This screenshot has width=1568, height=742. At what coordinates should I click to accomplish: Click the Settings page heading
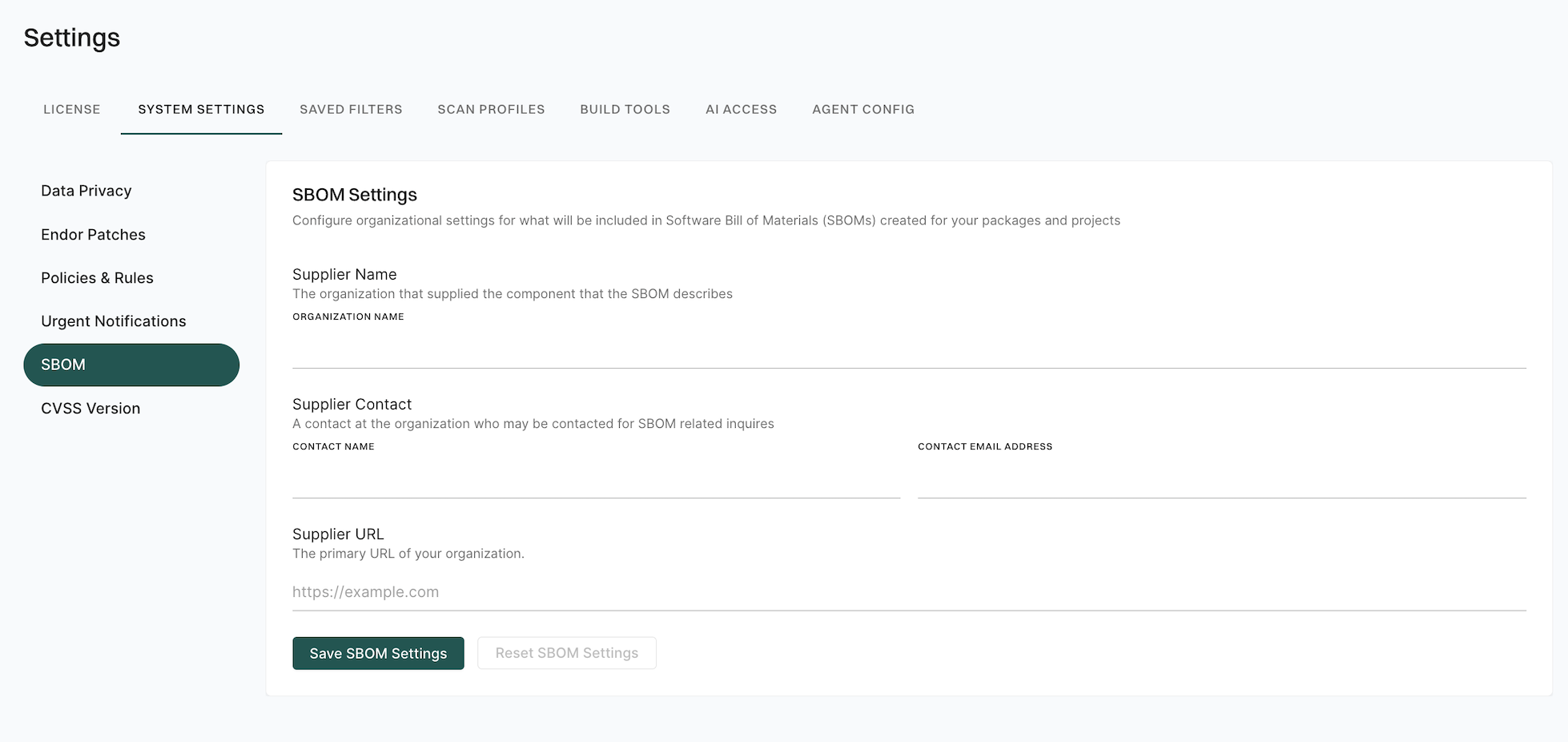point(72,38)
